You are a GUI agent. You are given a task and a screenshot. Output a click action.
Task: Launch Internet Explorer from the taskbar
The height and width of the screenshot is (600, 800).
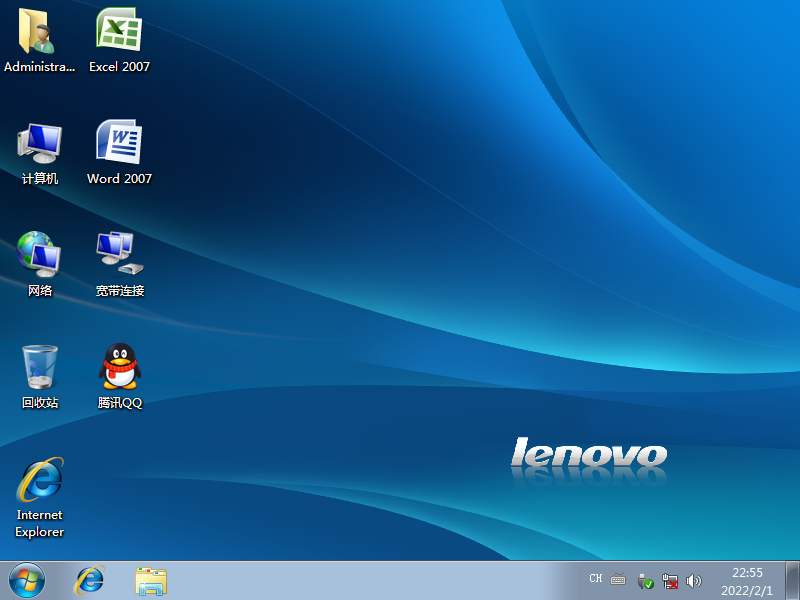[90, 580]
